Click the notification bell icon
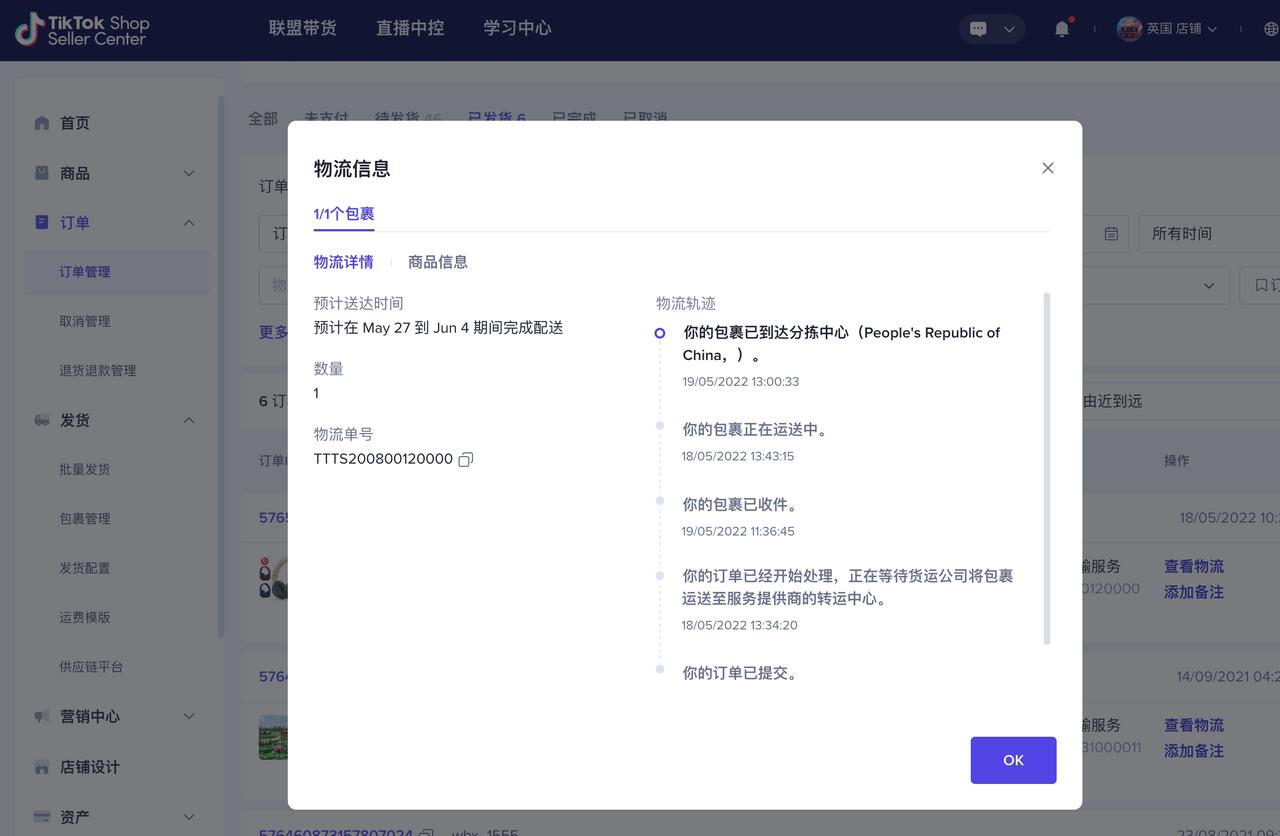This screenshot has width=1280, height=836. tap(1062, 29)
